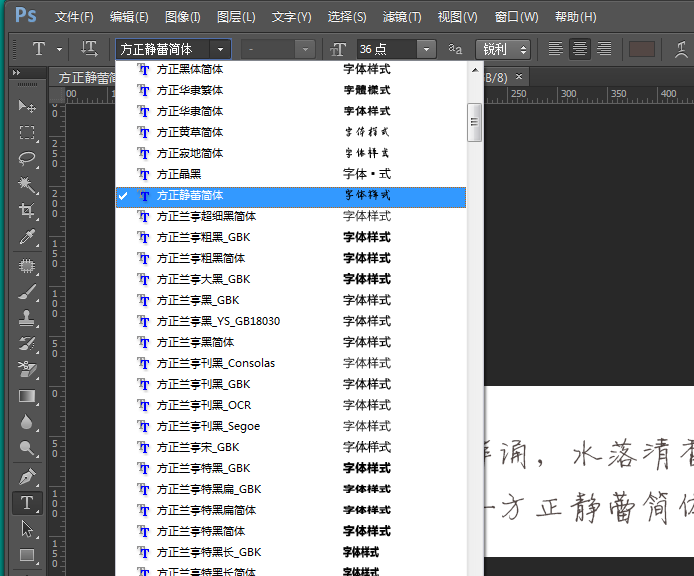Open the 图像(I) menu
The width and height of the screenshot is (694, 576).
(182, 17)
